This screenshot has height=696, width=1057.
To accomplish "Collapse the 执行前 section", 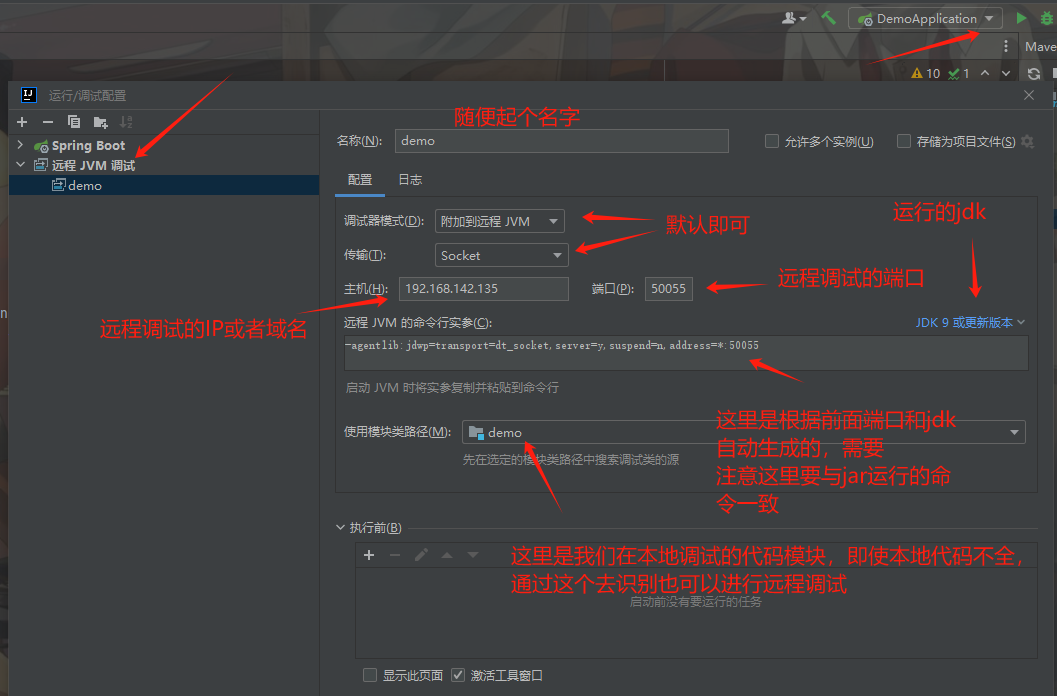I will [340, 527].
